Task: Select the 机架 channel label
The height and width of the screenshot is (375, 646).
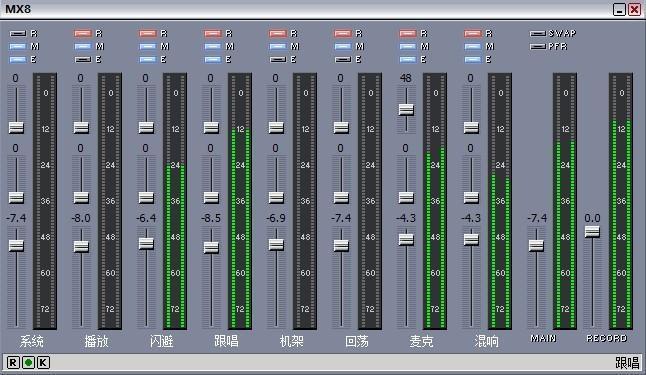Action: click(x=292, y=341)
